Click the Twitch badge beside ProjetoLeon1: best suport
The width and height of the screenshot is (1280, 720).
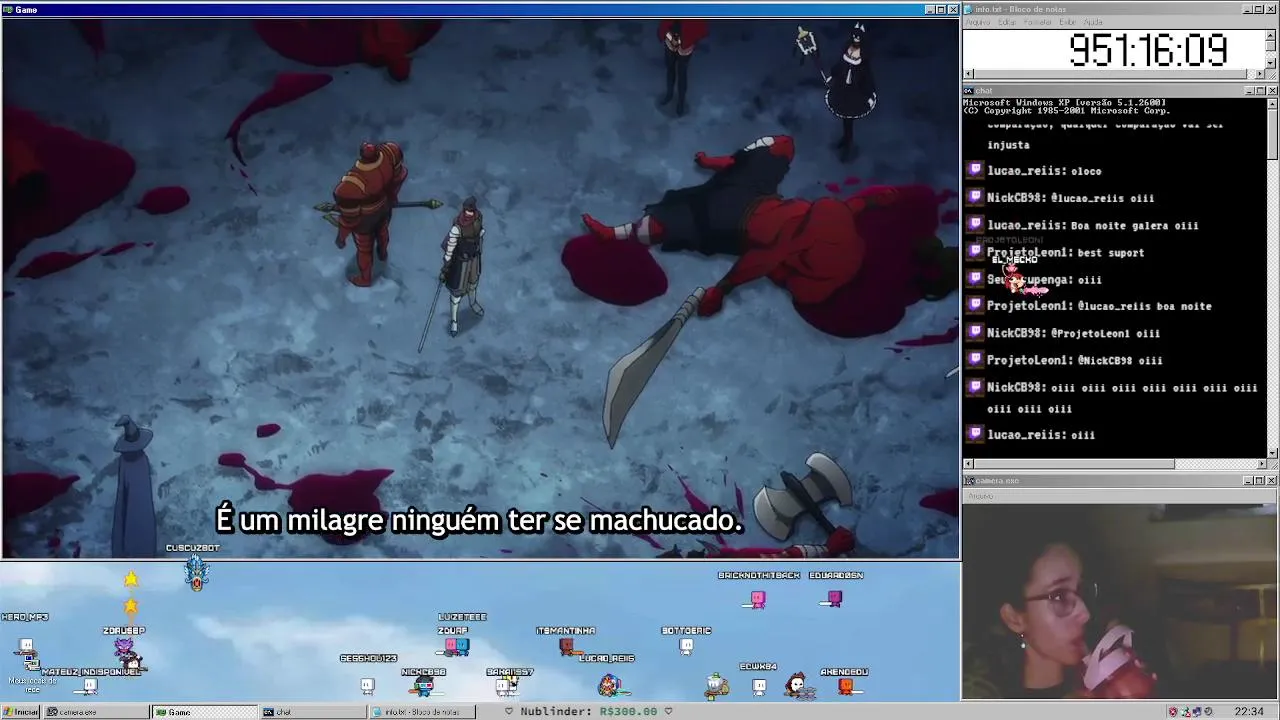(976, 251)
